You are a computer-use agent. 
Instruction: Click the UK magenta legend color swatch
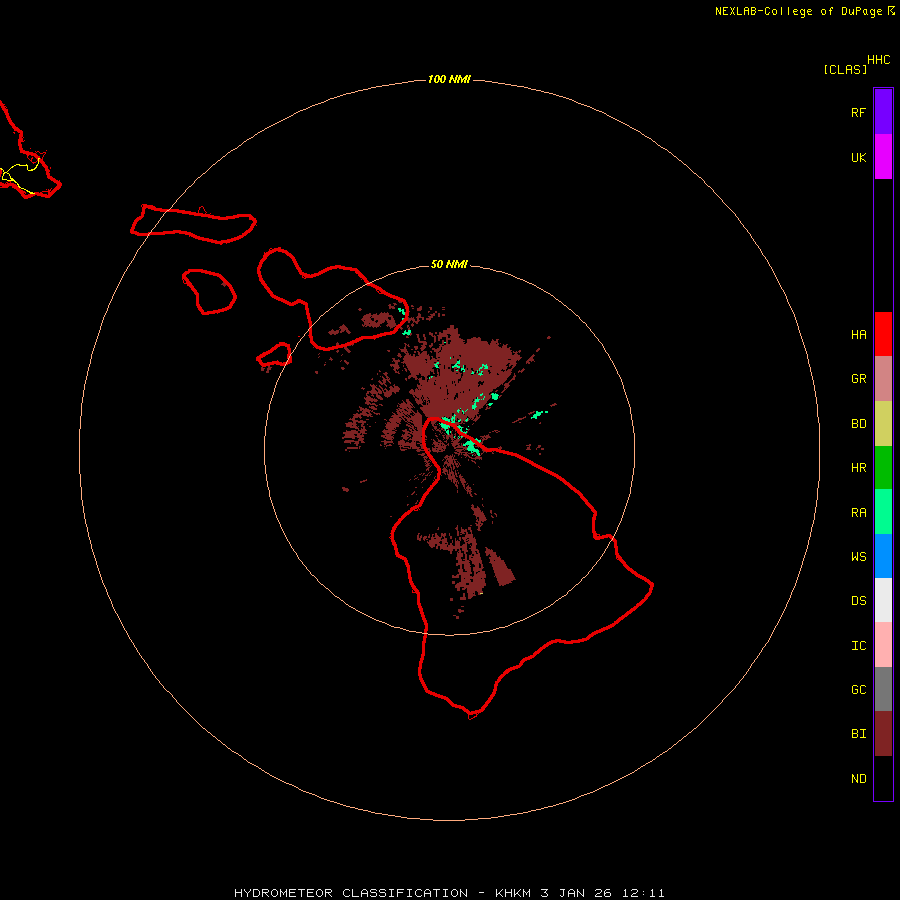[883, 157]
